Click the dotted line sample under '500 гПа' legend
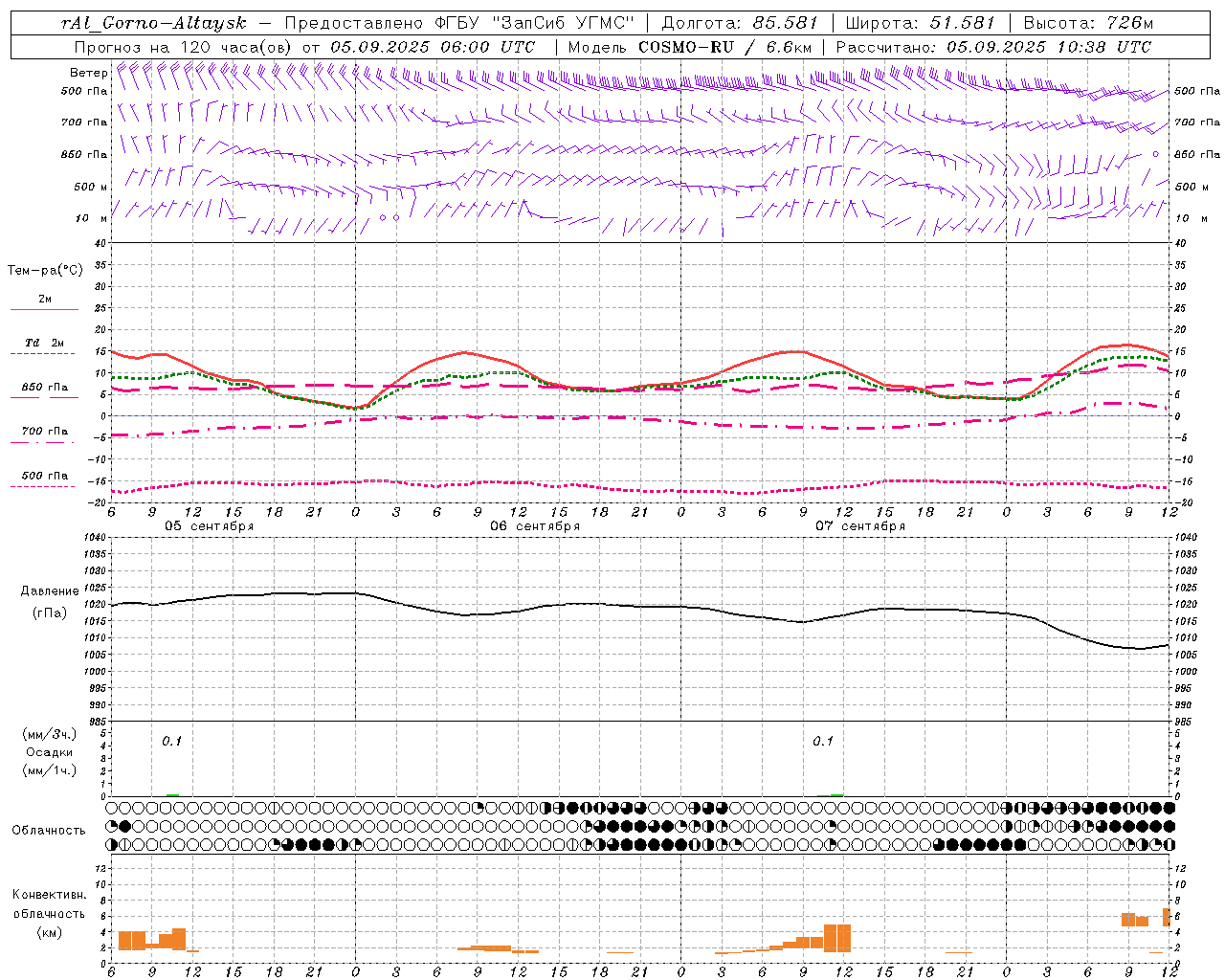The height and width of the screenshot is (980, 1225). click(x=43, y=487)
